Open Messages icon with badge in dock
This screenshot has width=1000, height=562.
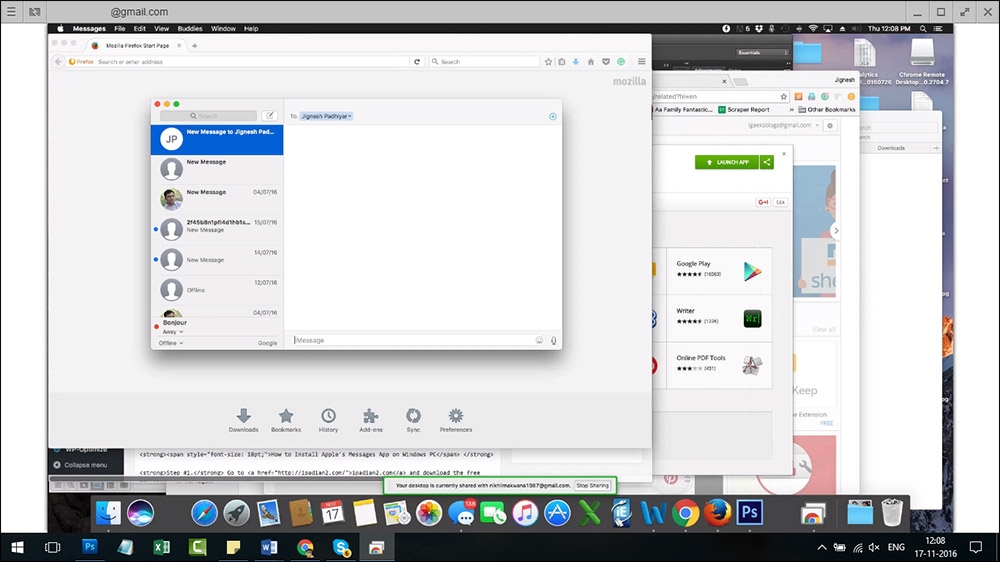pyautogui.click(x=462, y=513)
